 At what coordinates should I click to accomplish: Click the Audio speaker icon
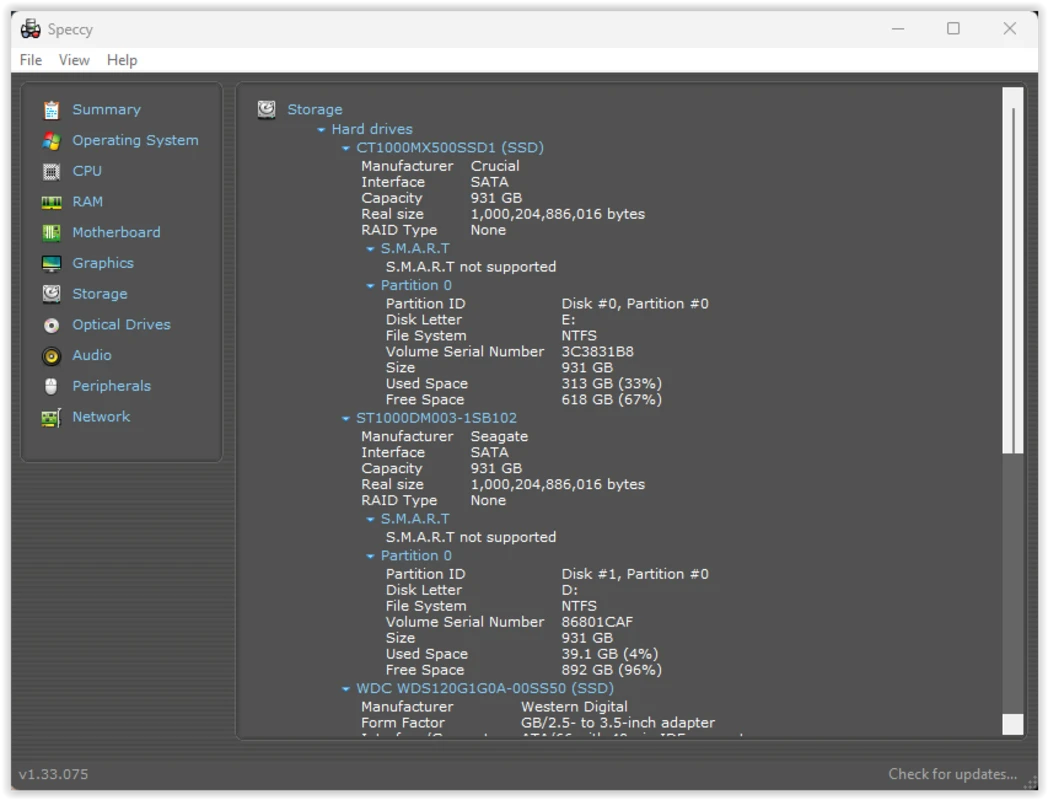(x=52, y=355)
